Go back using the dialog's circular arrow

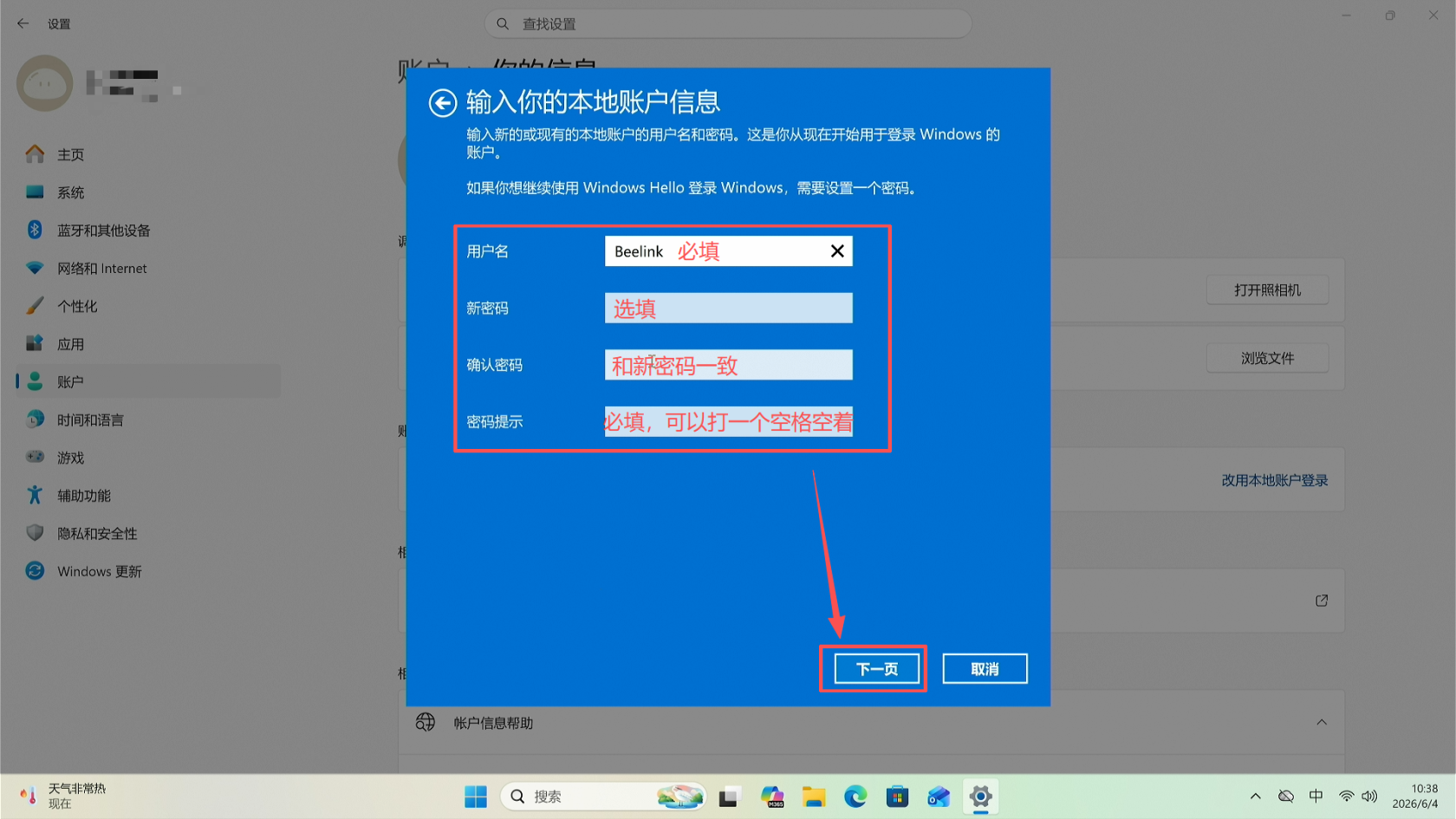(x=443, y=103)
